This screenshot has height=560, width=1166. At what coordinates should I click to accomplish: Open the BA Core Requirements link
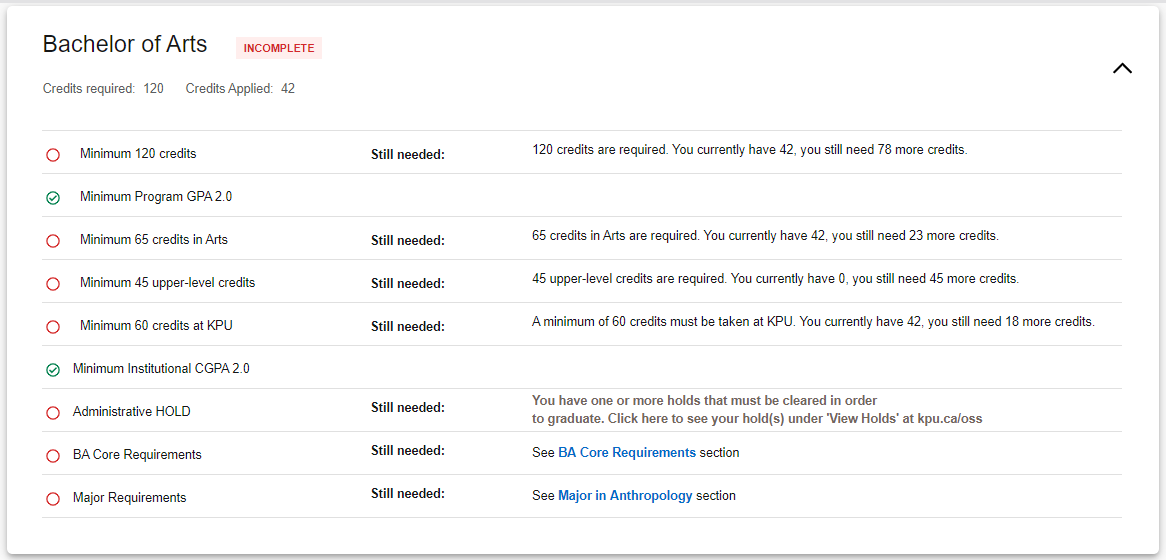[626, 453]
